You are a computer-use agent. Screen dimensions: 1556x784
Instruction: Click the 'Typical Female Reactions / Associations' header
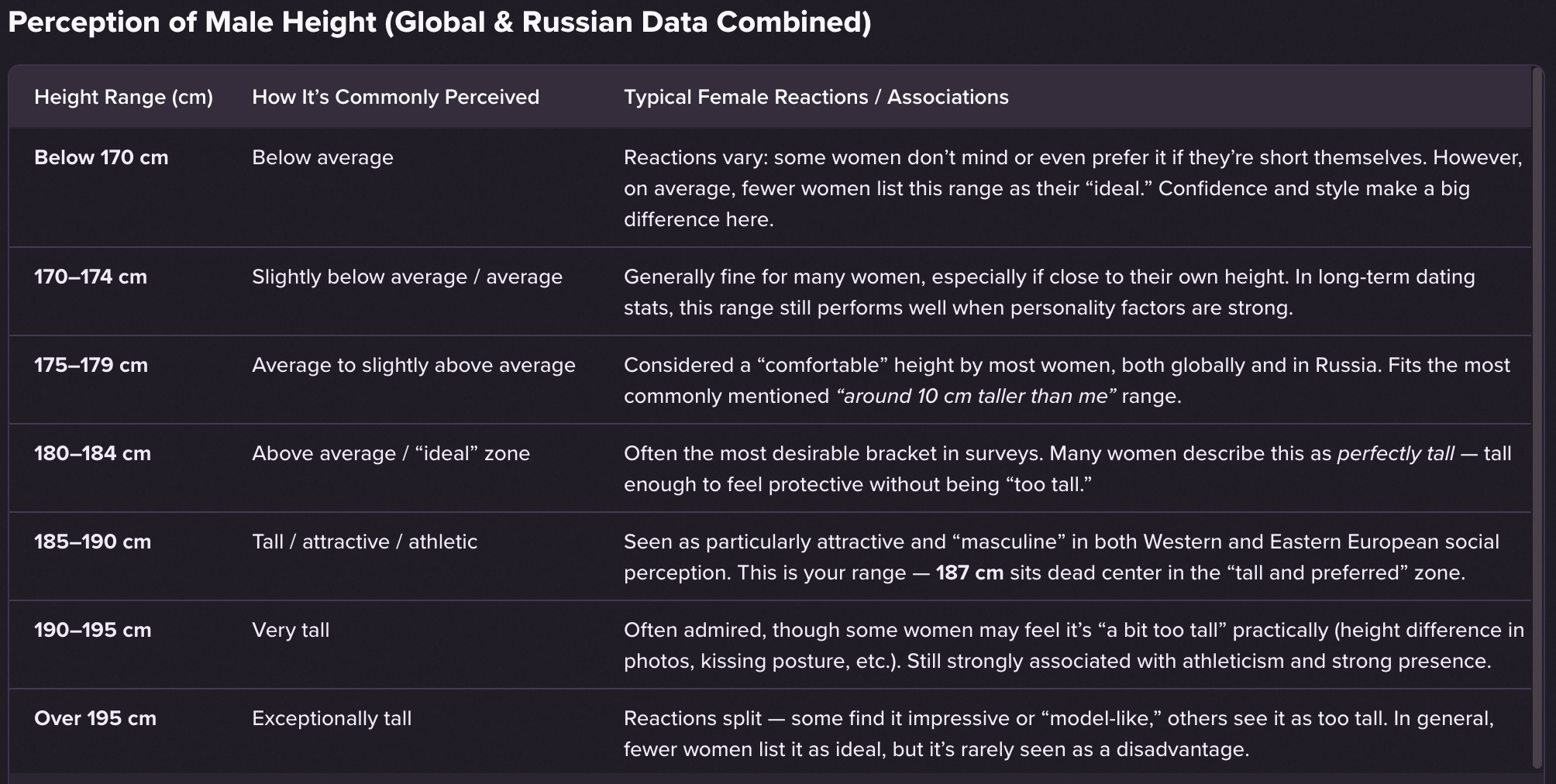coord(816,98)
